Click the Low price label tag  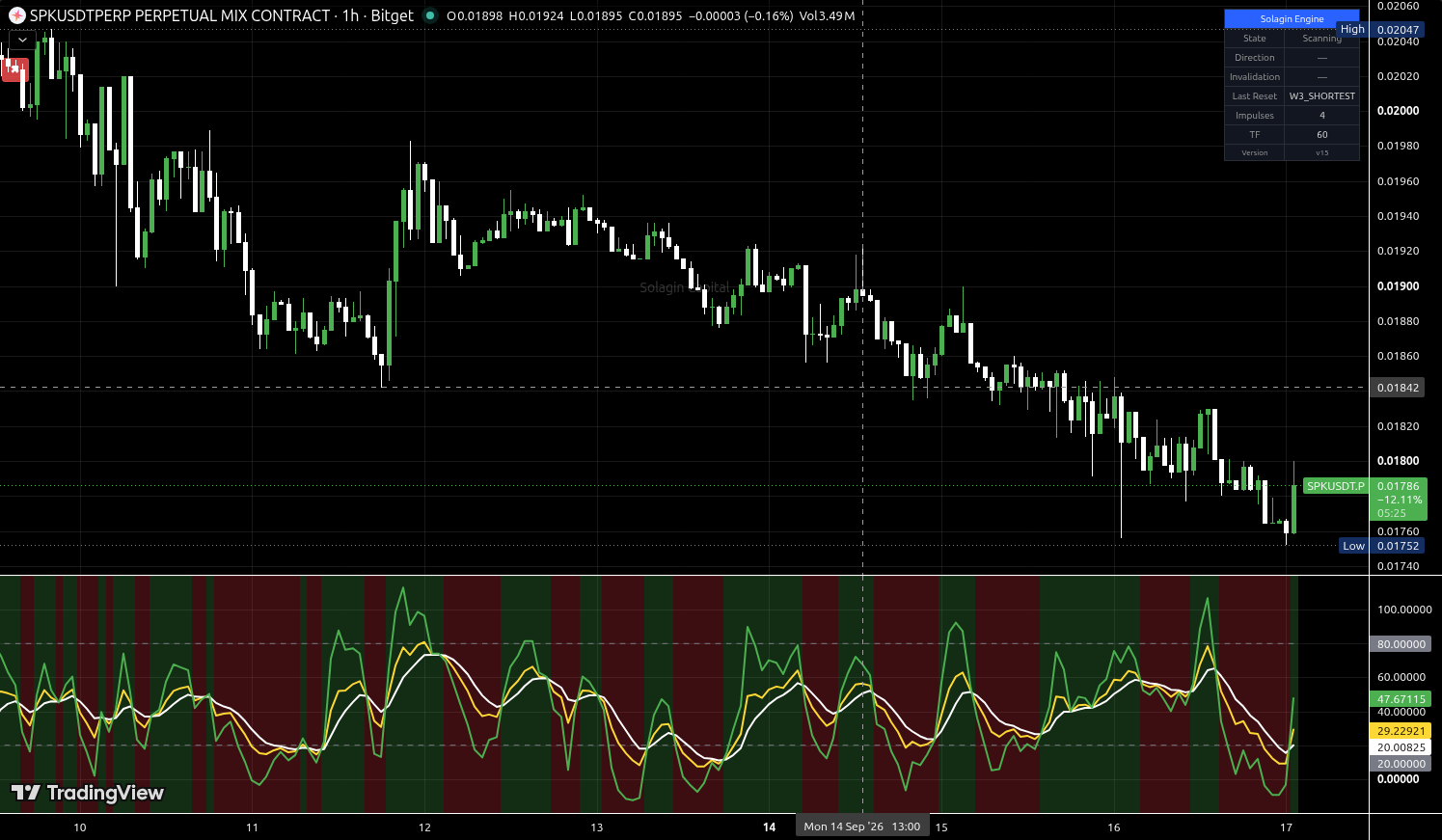(x=1353, y=546)
